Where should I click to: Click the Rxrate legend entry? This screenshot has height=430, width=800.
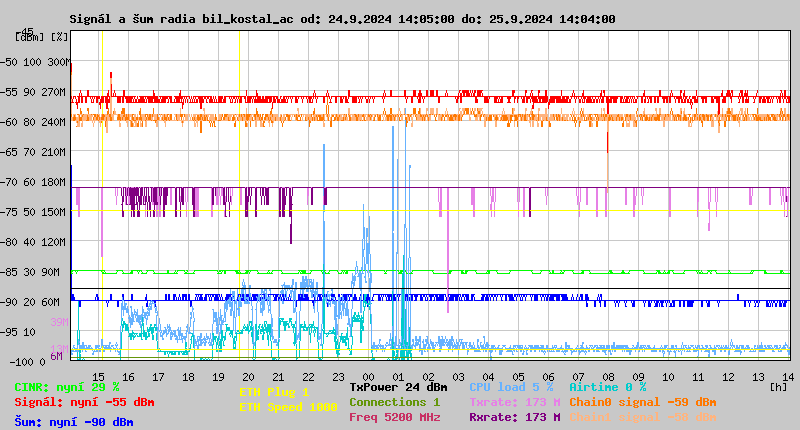(x=514, y=417)
